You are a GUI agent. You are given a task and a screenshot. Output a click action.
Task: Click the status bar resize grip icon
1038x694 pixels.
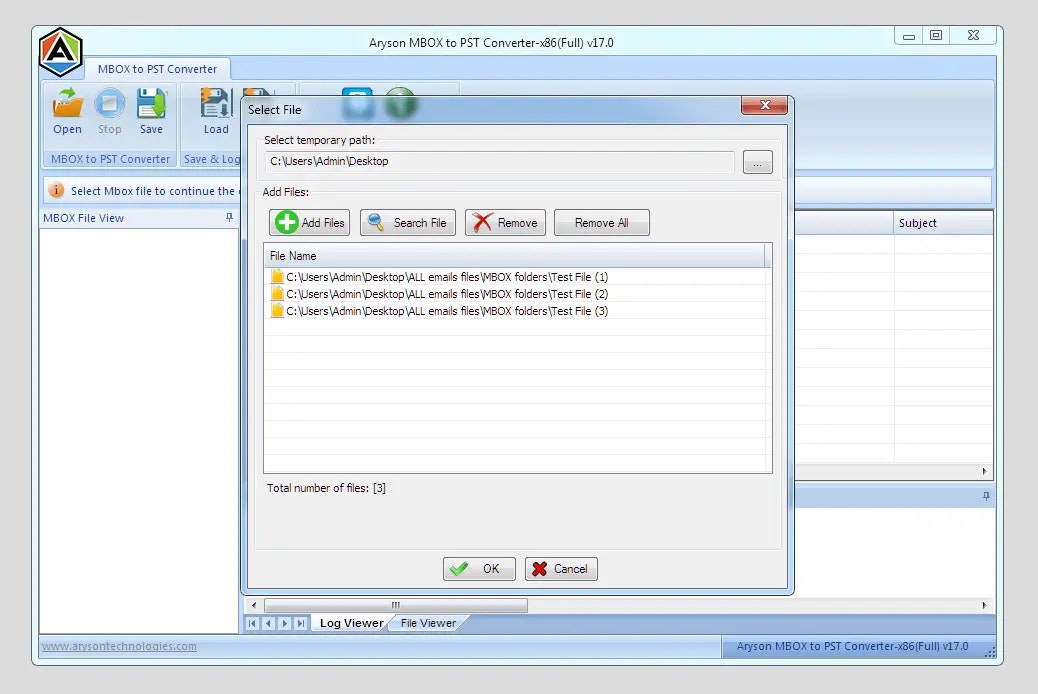pos(990,652)
